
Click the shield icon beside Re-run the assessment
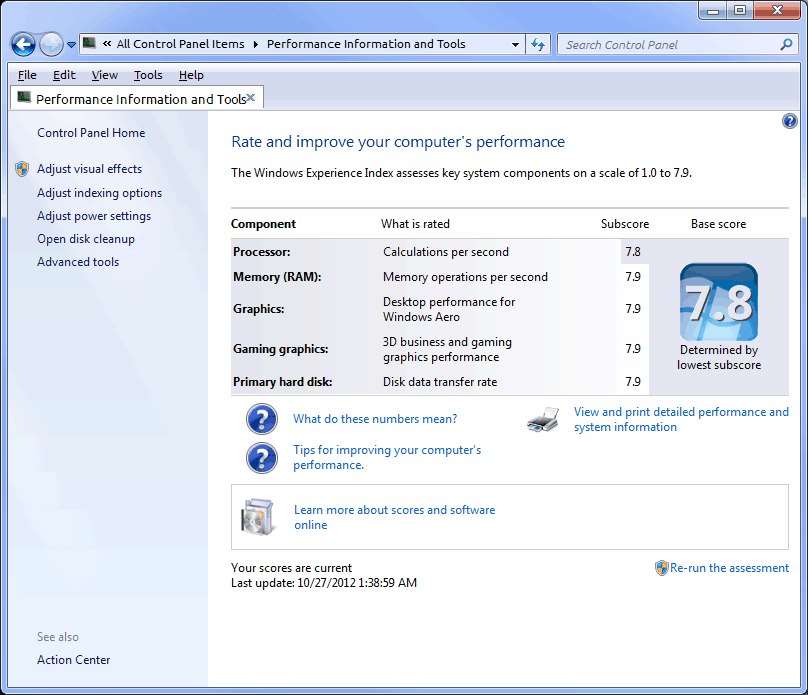[661, 568]
